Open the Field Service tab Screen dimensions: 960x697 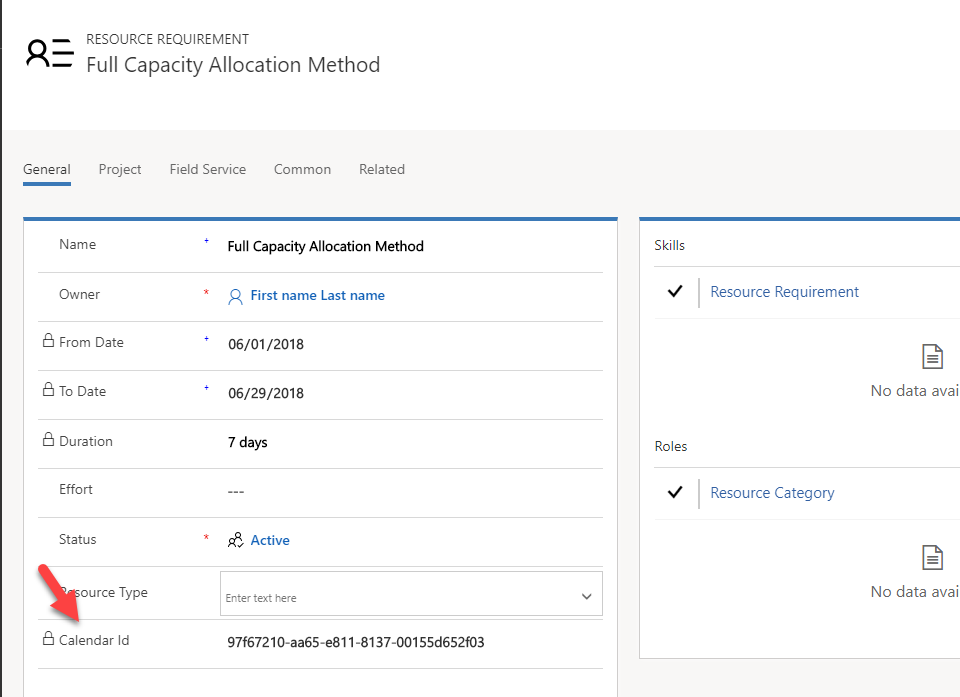208,170
